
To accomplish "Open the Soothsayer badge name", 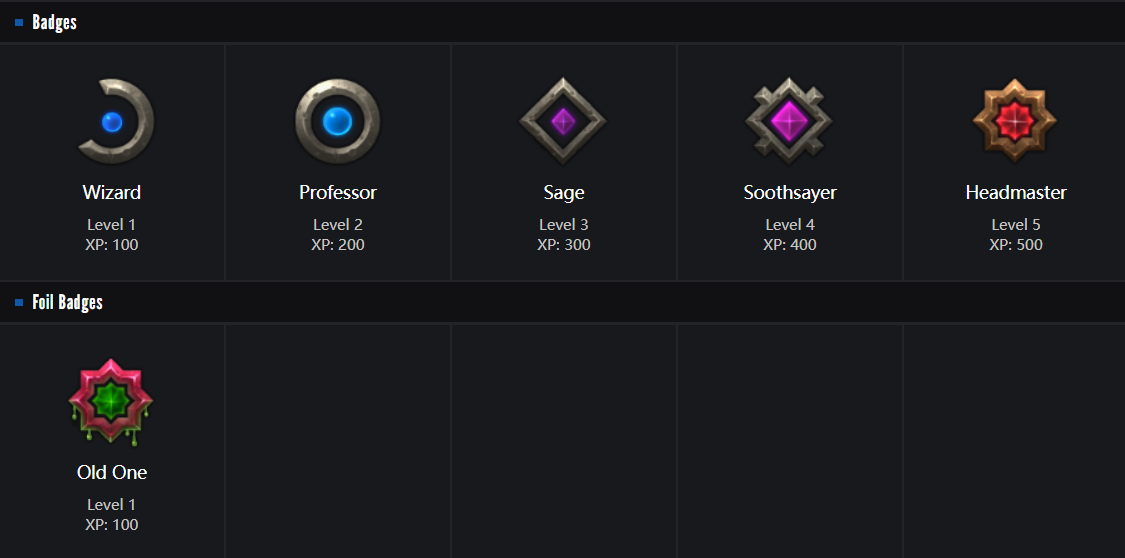I will (x=790, y=193).
